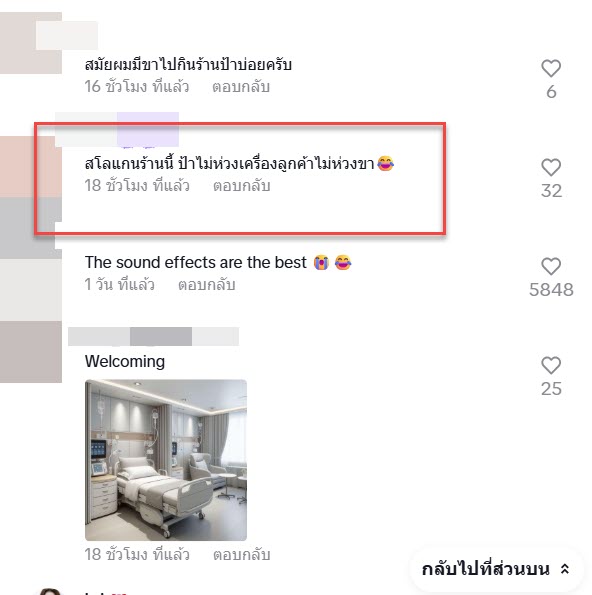Like the comment with 32 likes
This screenshot has width=592, height=595.
(551, 167)
